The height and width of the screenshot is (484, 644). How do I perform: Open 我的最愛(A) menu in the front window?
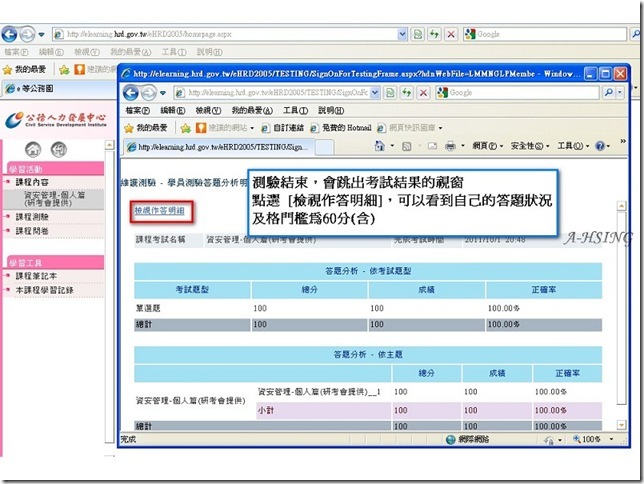point(252,111)
